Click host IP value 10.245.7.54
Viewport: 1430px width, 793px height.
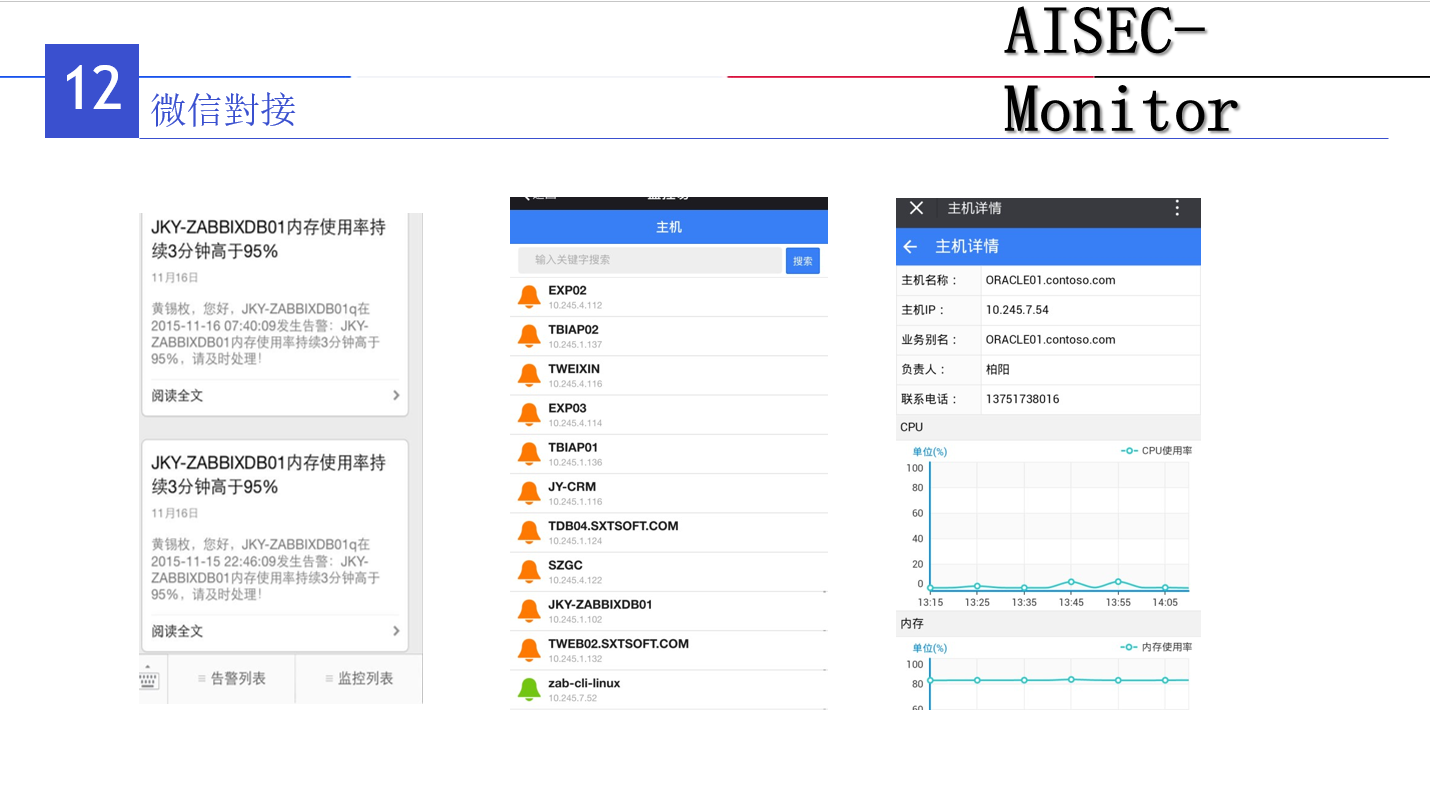click(1017, 310)
